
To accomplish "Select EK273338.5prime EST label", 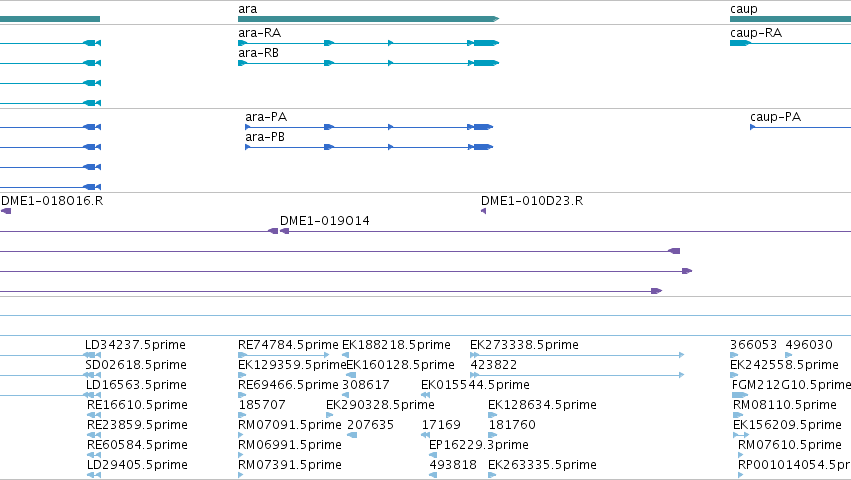I will coord(524,345).
